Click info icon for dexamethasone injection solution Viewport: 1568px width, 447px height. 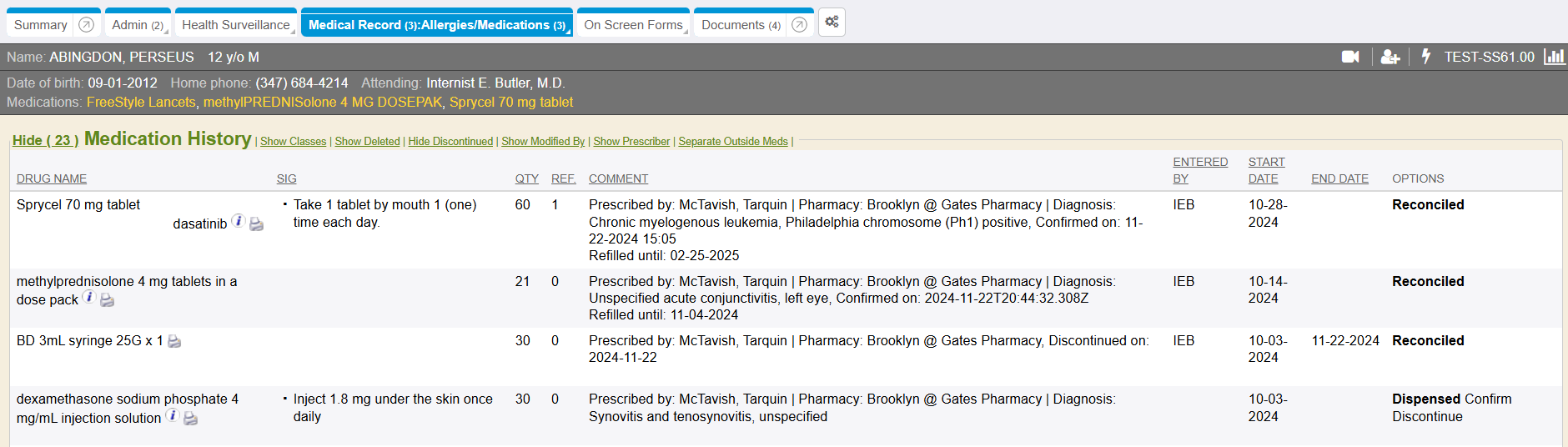pos(172,416)
